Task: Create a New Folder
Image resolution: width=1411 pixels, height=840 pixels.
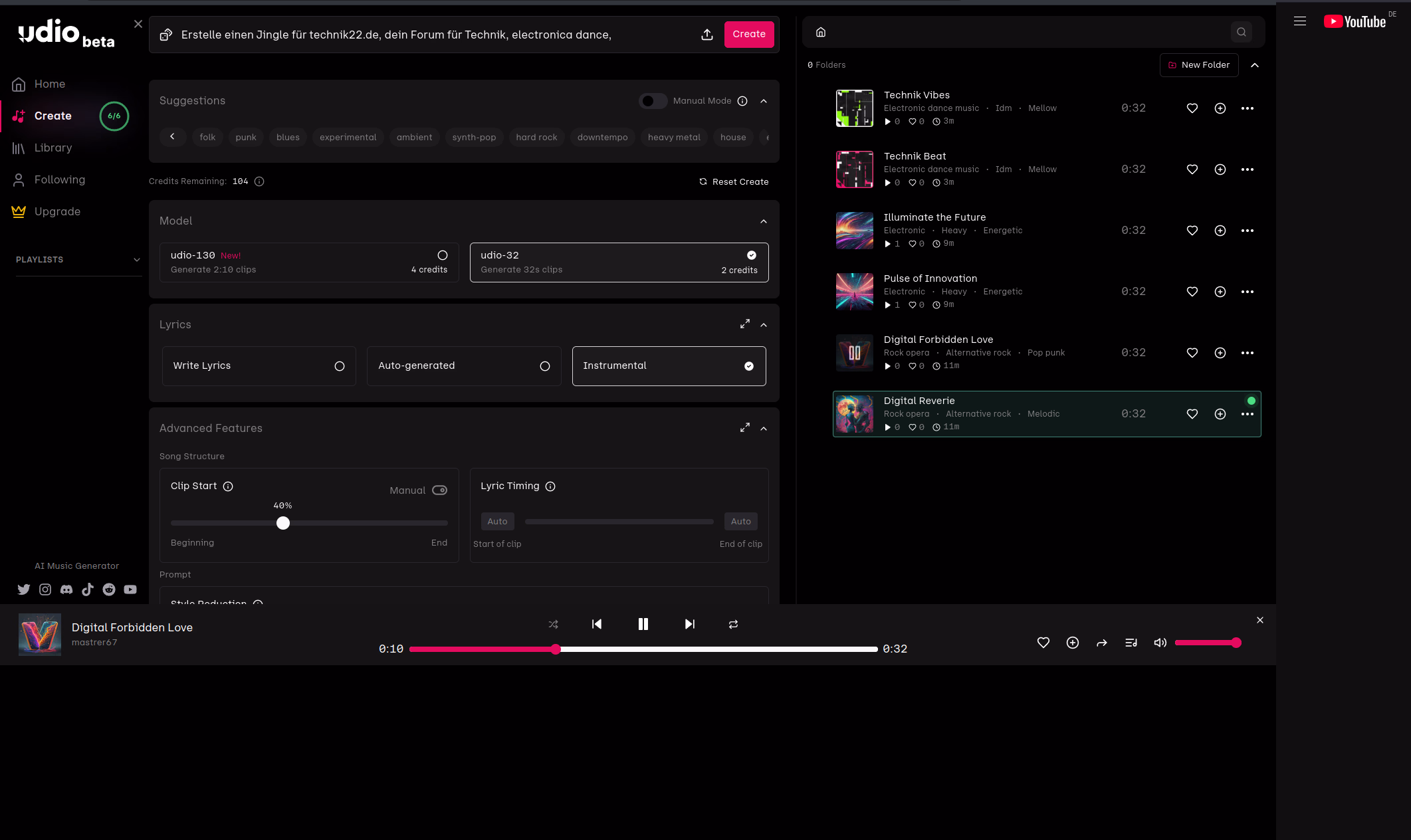Action: [x=1199, y=65]
